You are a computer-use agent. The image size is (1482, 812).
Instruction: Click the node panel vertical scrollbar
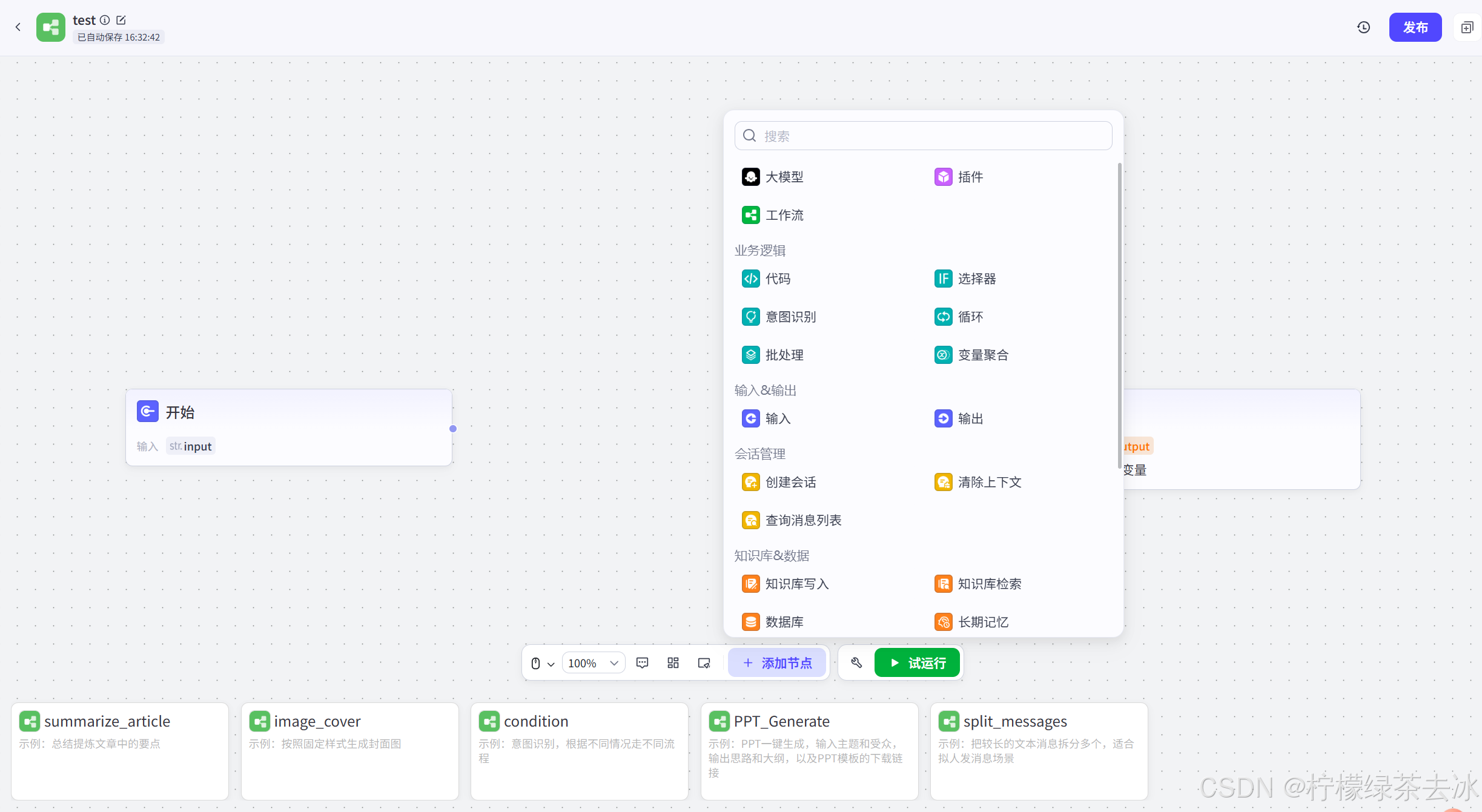click(x=1119, y=315)
